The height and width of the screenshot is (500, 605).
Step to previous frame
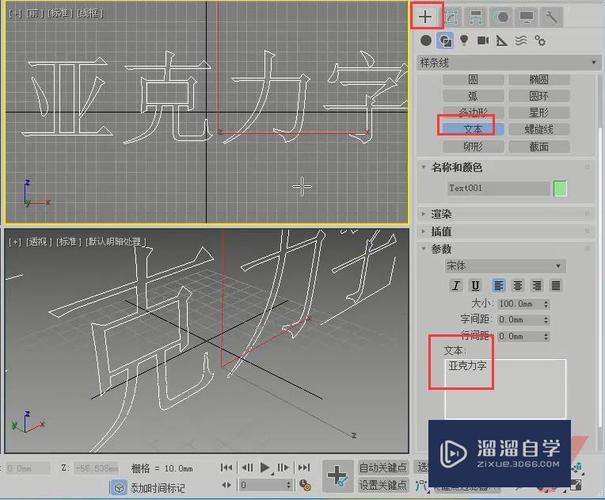click(x=247, y=468)
